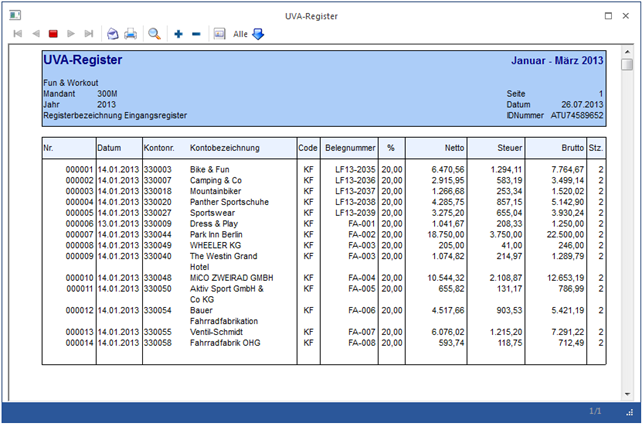Click the Kontobezeichnung column header
Image resolution: width=642 pixels, height=424 pixels.
coord(224,148)
